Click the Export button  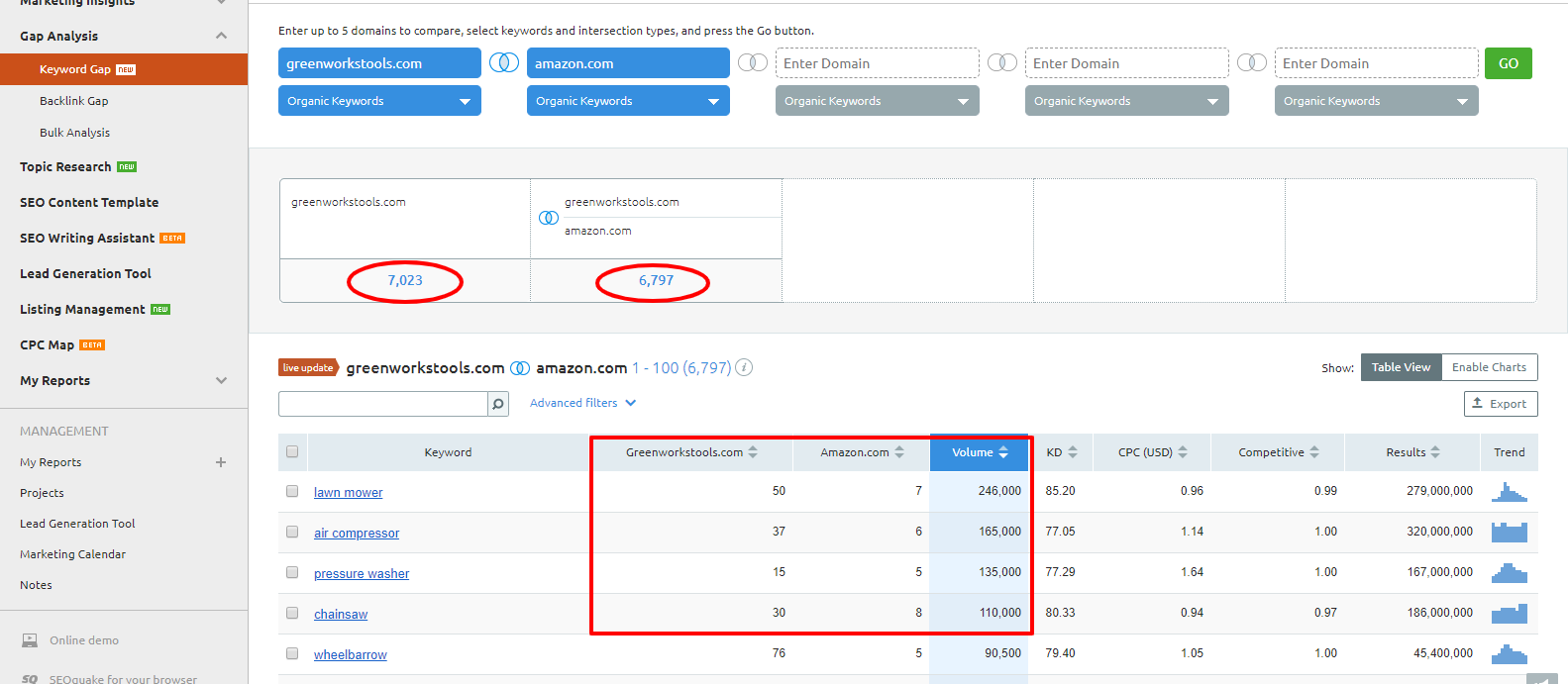click(x=1500, y=404)
